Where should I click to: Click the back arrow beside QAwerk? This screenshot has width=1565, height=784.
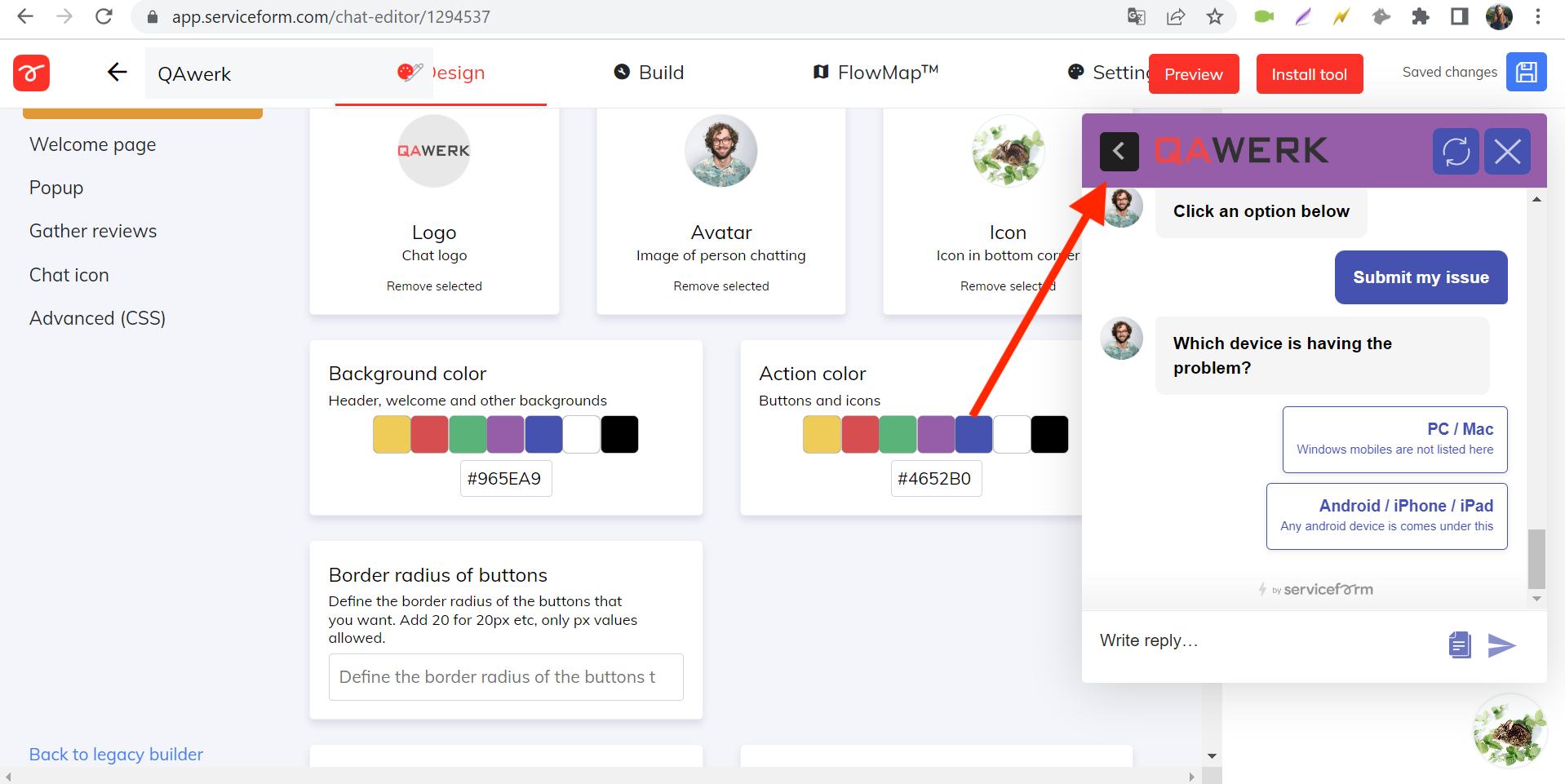point(117,73)
